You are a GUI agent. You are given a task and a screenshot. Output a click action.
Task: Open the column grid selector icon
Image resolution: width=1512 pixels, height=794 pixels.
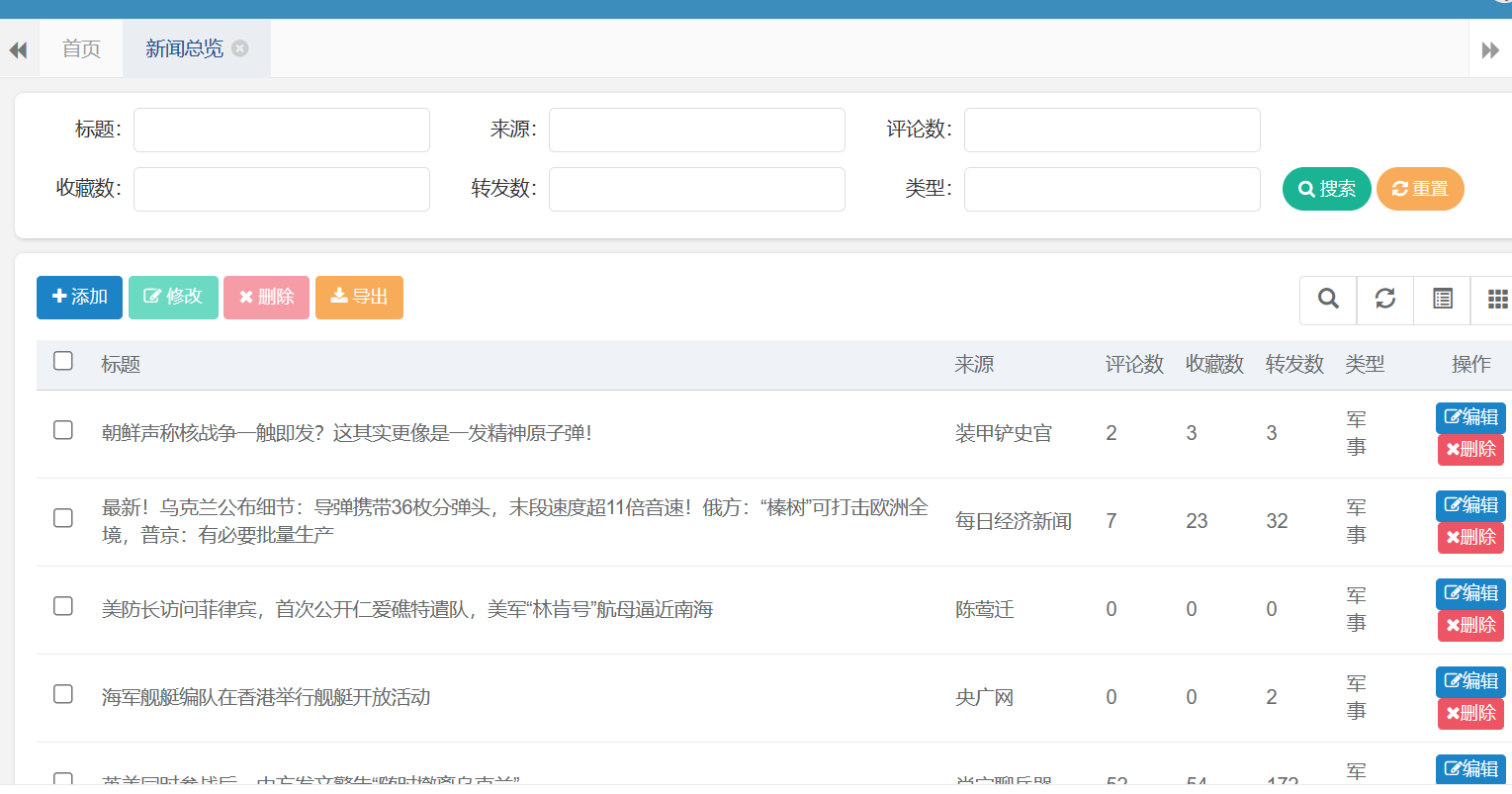pyautogui.click(x=1495, y=299)
